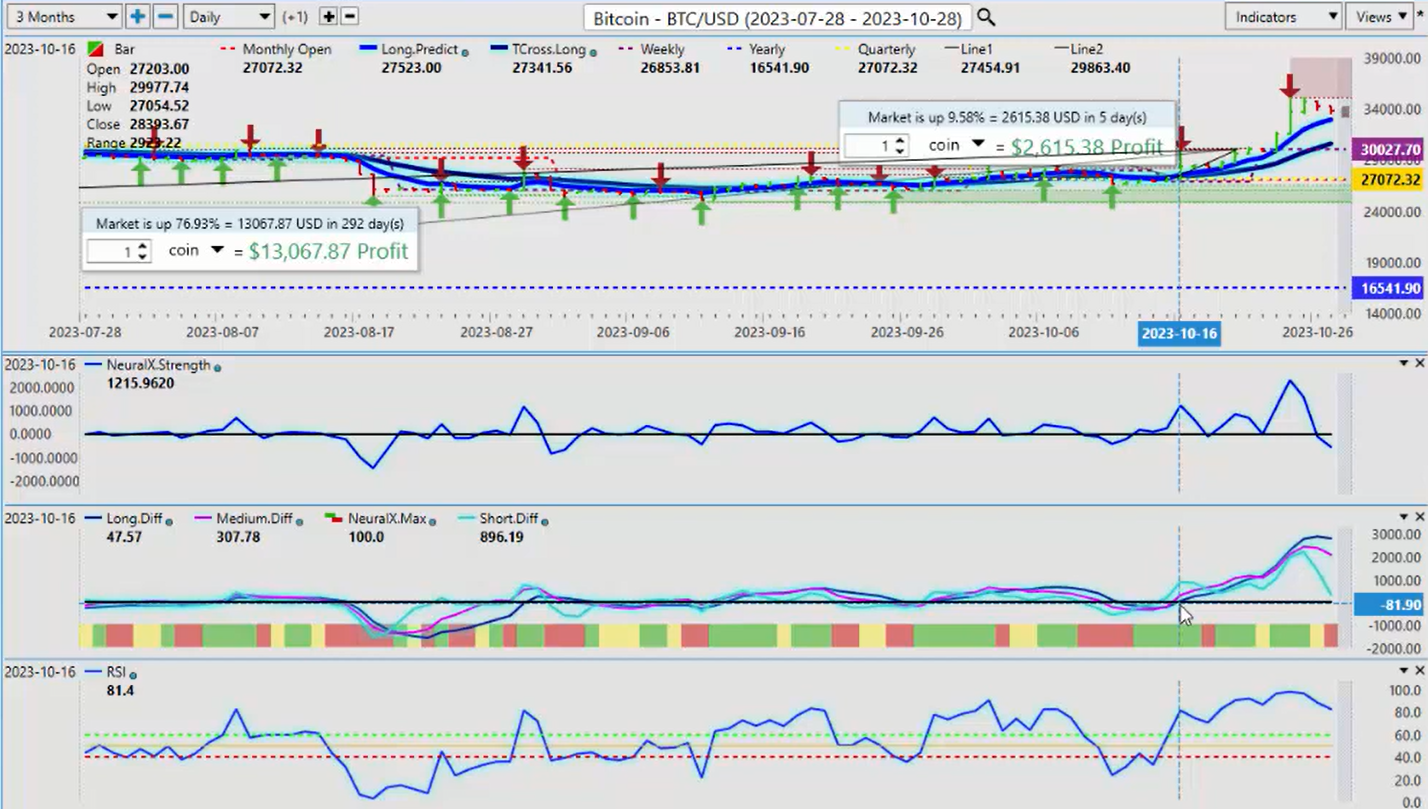
Task: Click the Bar Open value 27203.00
Action: click(x=158, y=69)
